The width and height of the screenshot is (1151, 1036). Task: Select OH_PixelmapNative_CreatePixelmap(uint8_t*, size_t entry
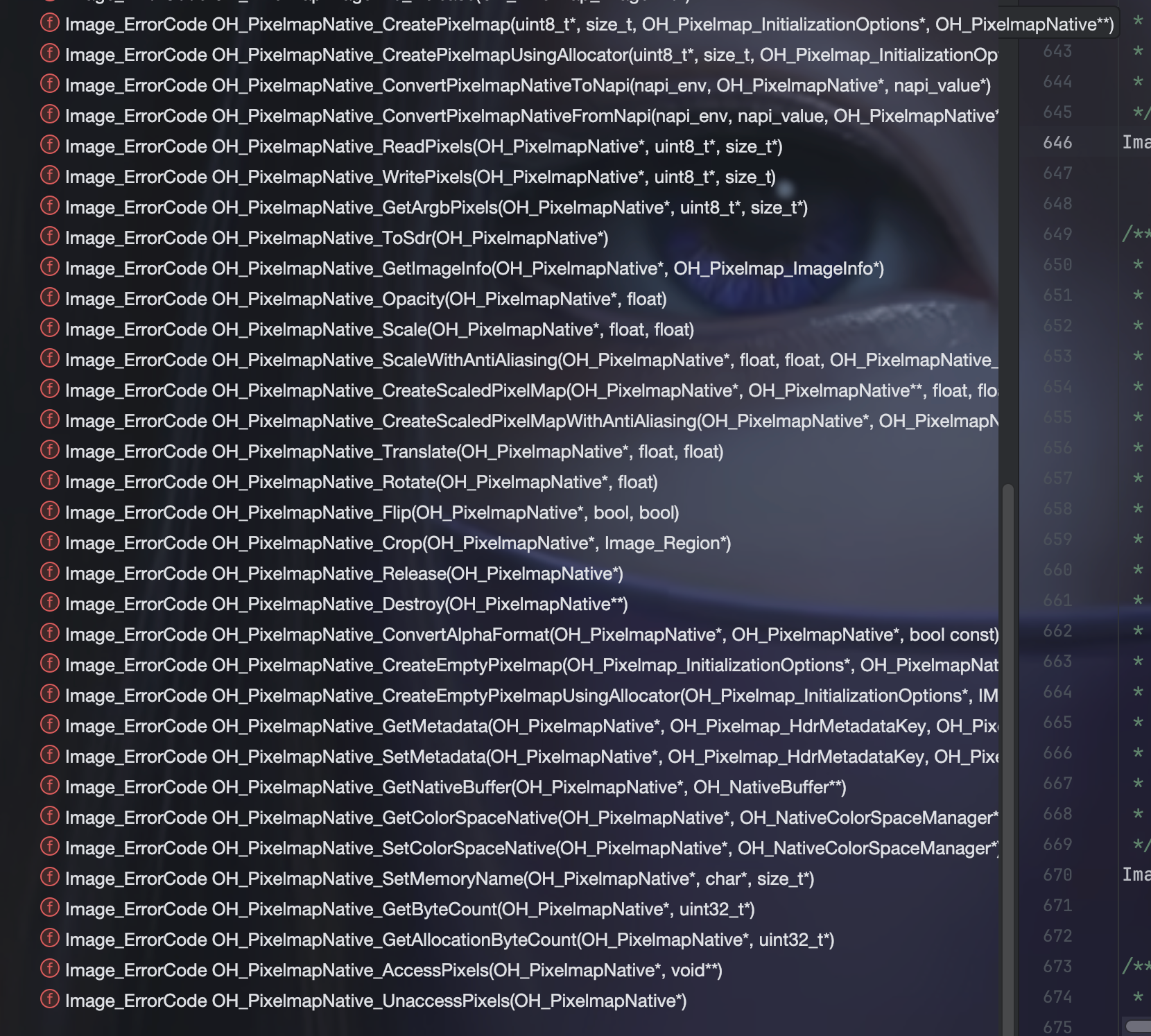coord(589,24)
